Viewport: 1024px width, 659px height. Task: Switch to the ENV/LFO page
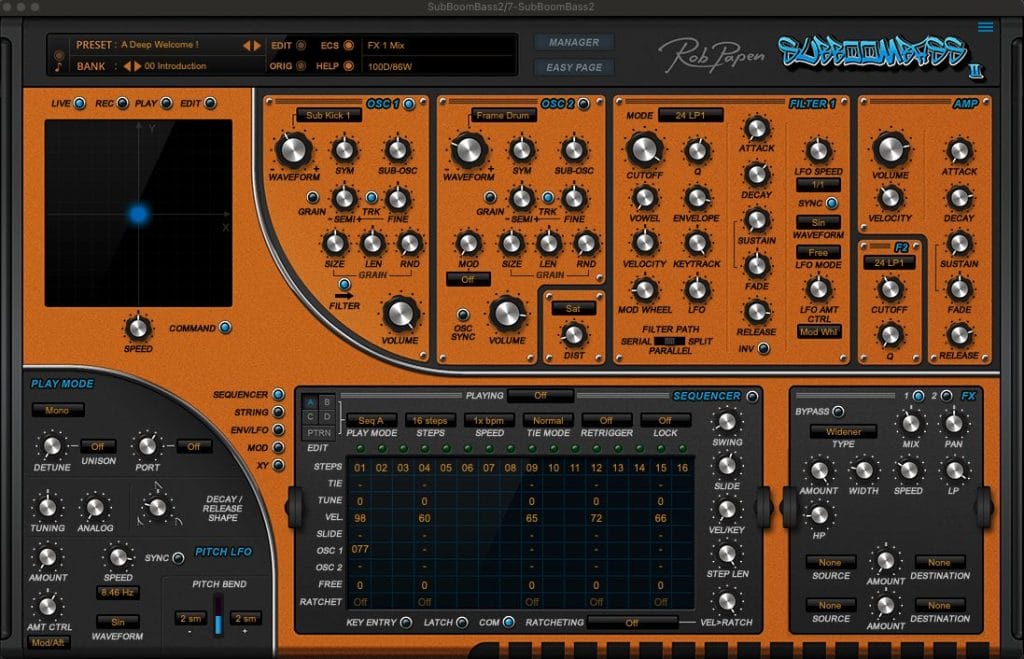click(x=278, y=430)
